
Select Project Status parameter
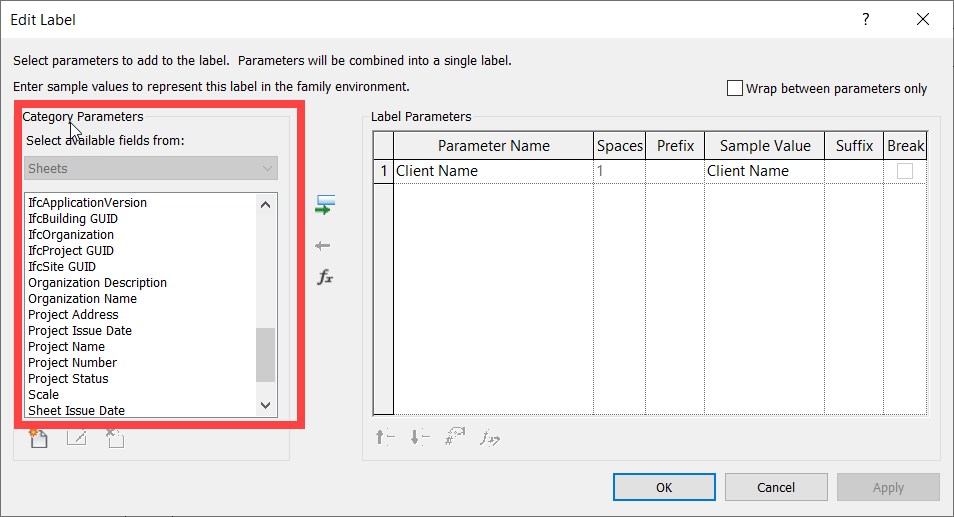[x=68, y=378]
